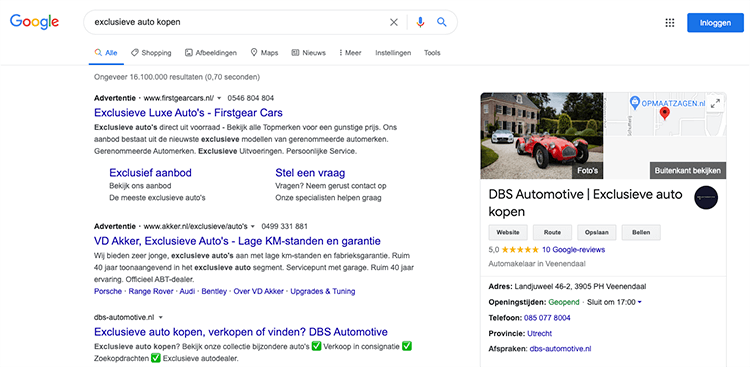Switch to the Afbeeldingen tab
750x367 pixels.
[x=211, y=53]
